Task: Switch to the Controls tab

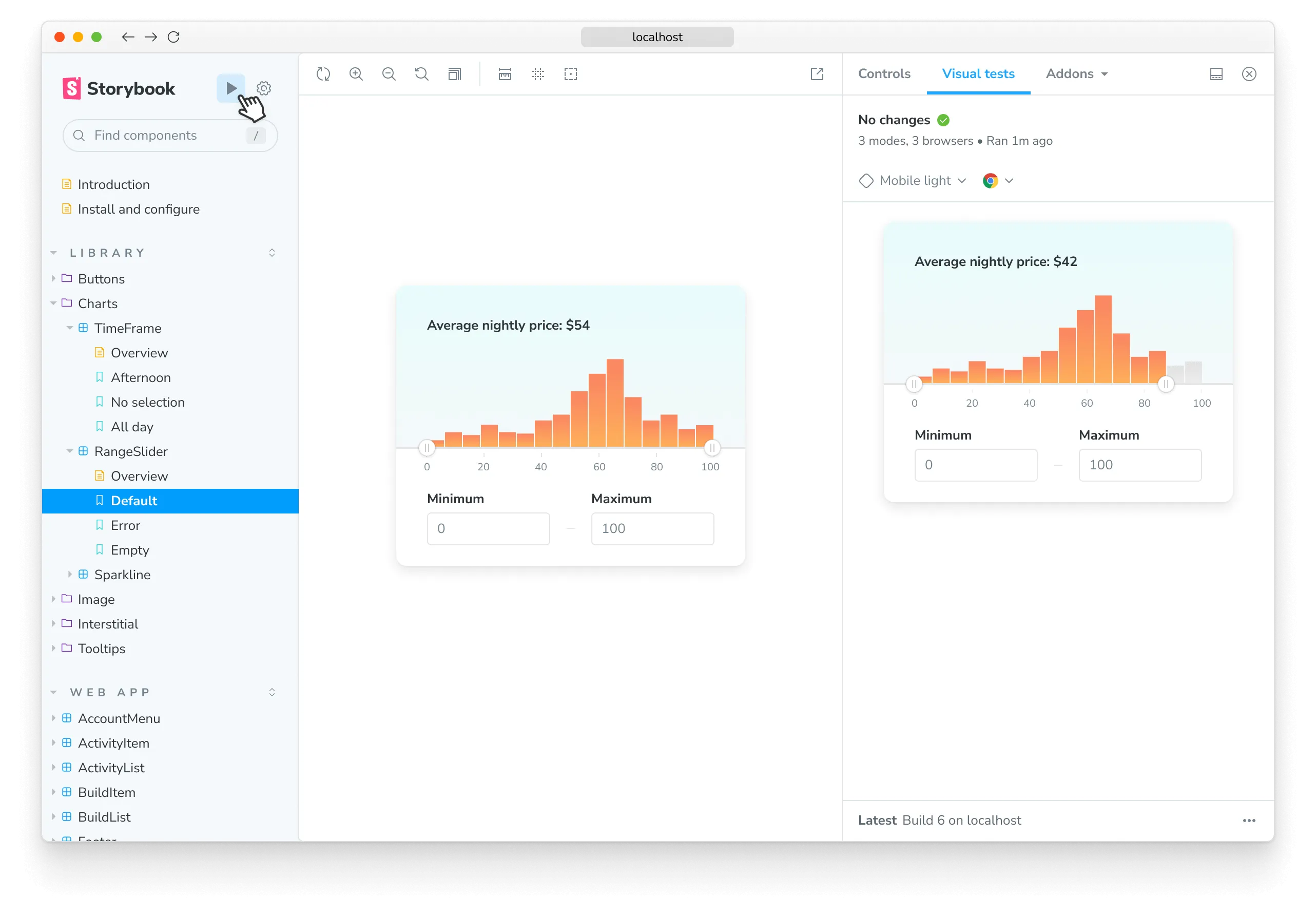Action: pyautogui.click(x=884, y=74)
